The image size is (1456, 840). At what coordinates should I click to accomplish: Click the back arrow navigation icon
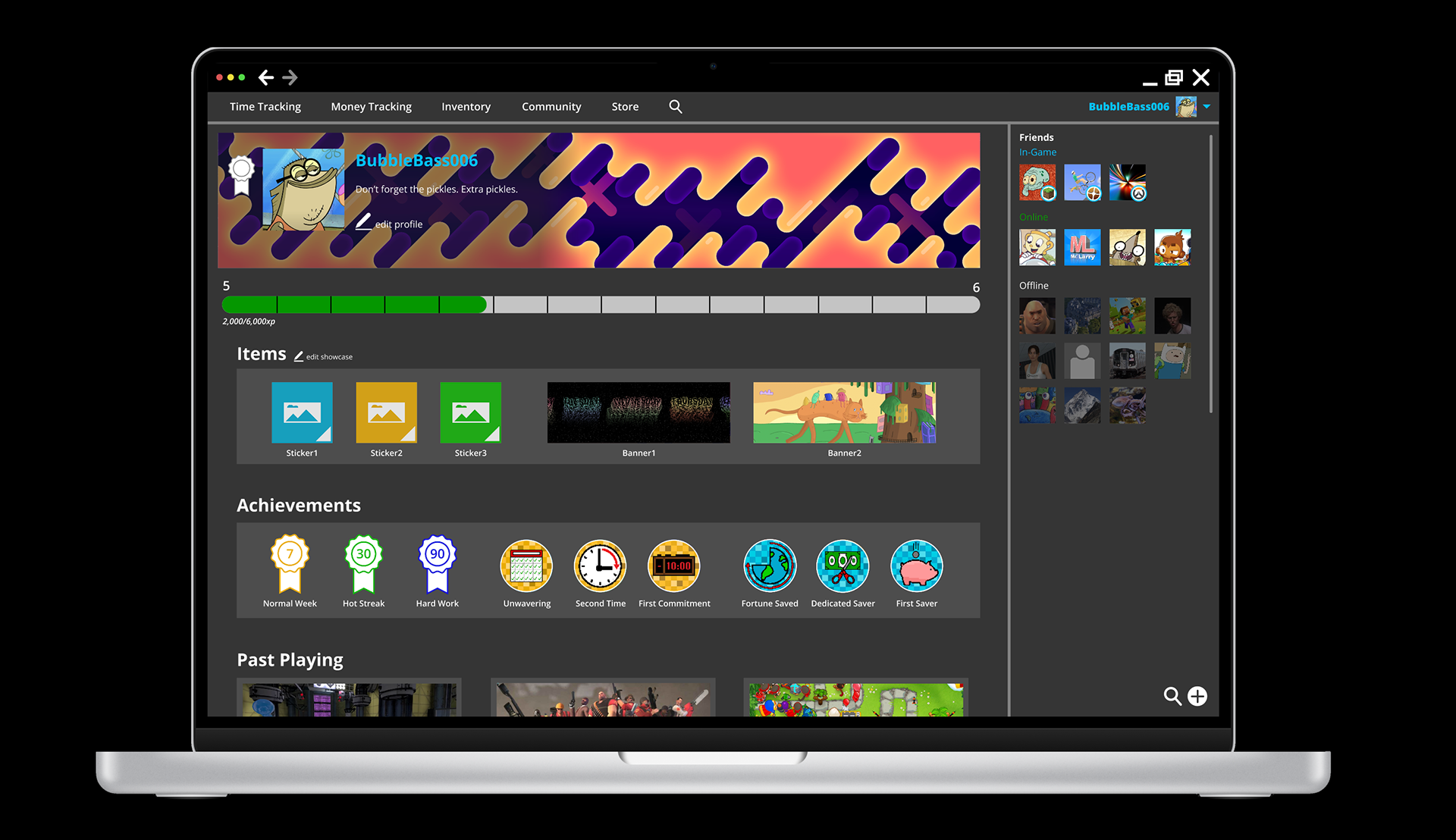click(x=265, y=77)
